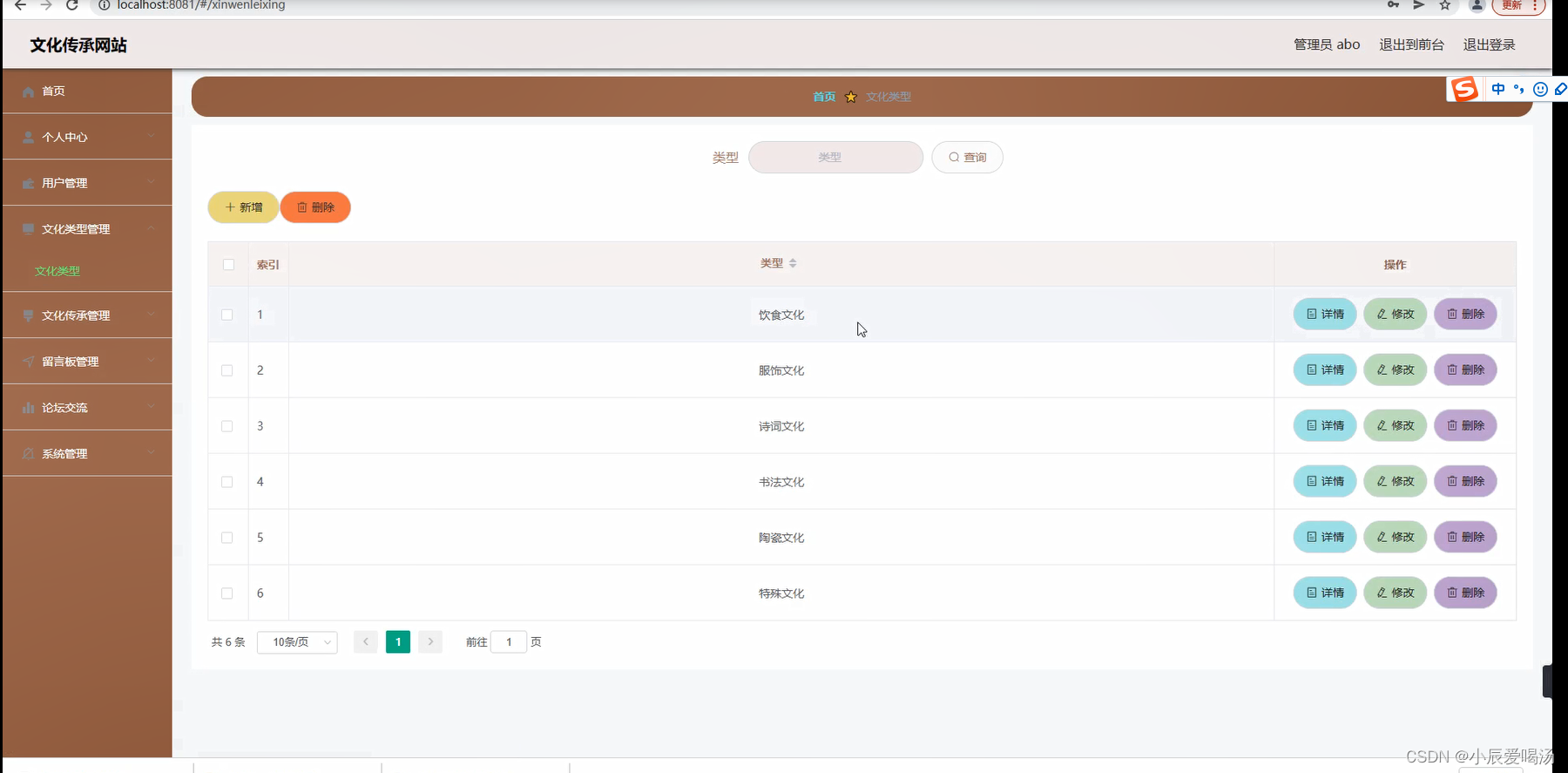Click the 新增 add button
The height and width of the screenshot is (773, 1568).
click(243, 207)
